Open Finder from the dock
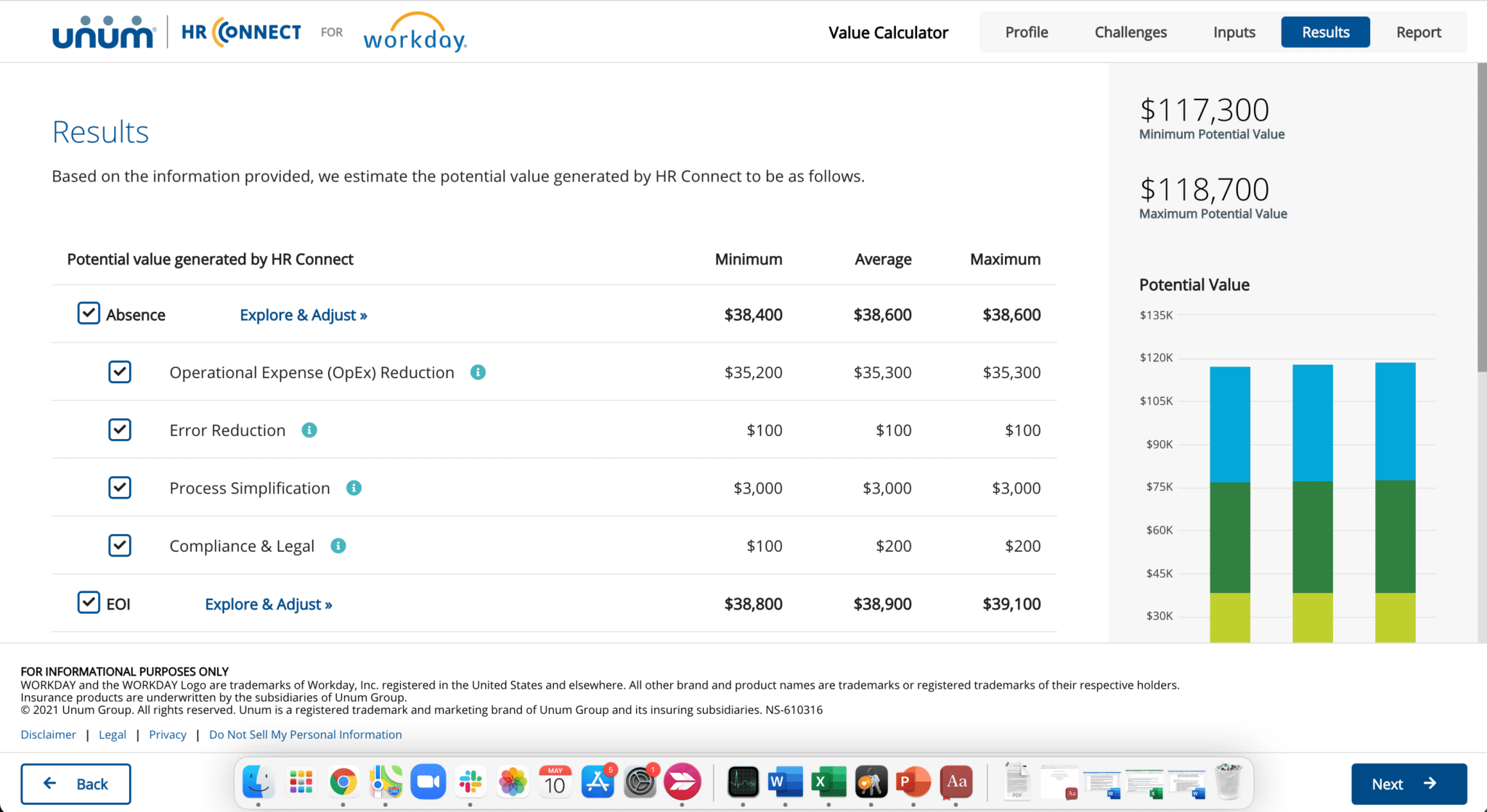 [x=258, y=782]
